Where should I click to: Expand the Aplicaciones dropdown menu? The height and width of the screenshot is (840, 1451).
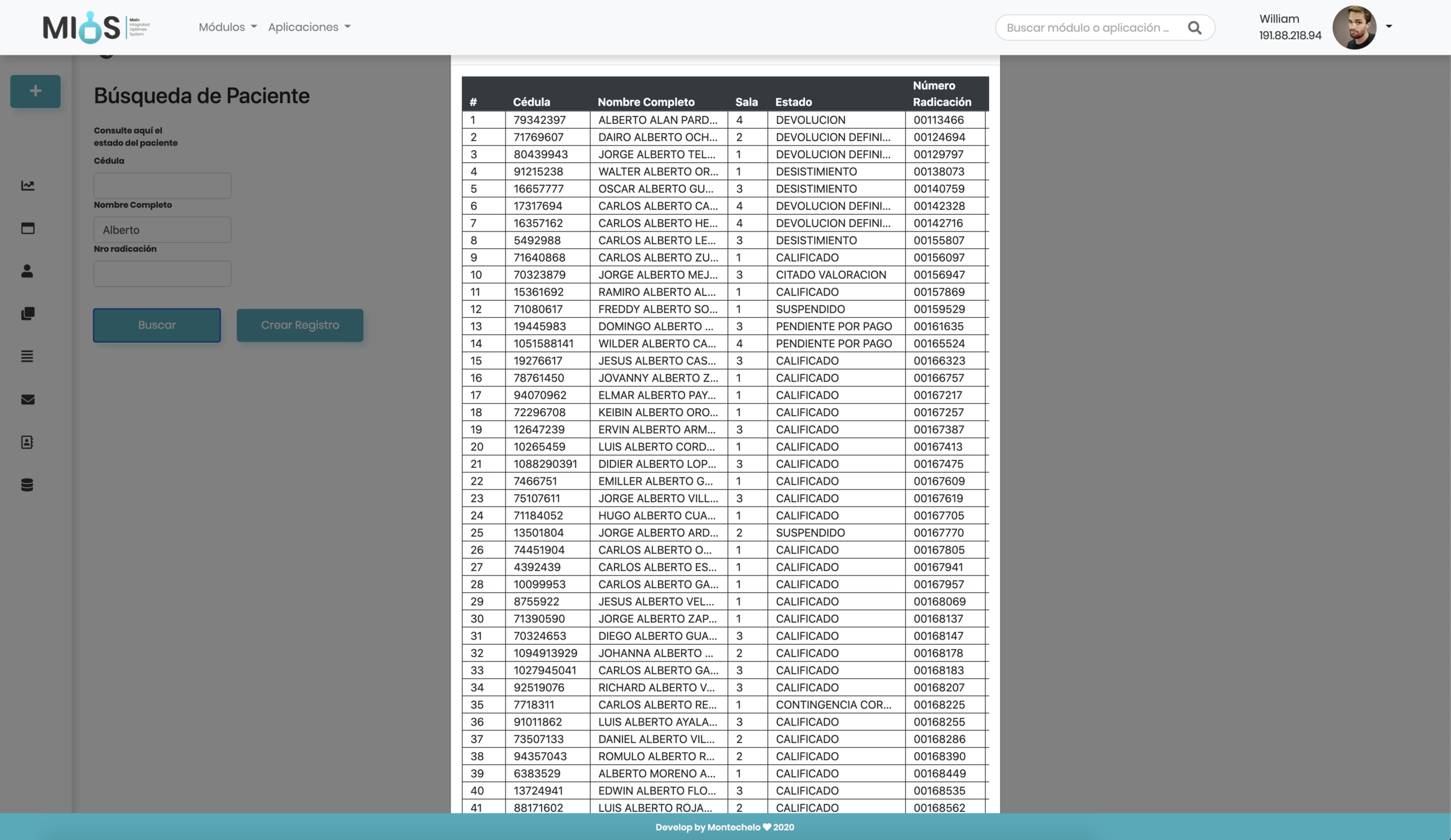[309, 27]
